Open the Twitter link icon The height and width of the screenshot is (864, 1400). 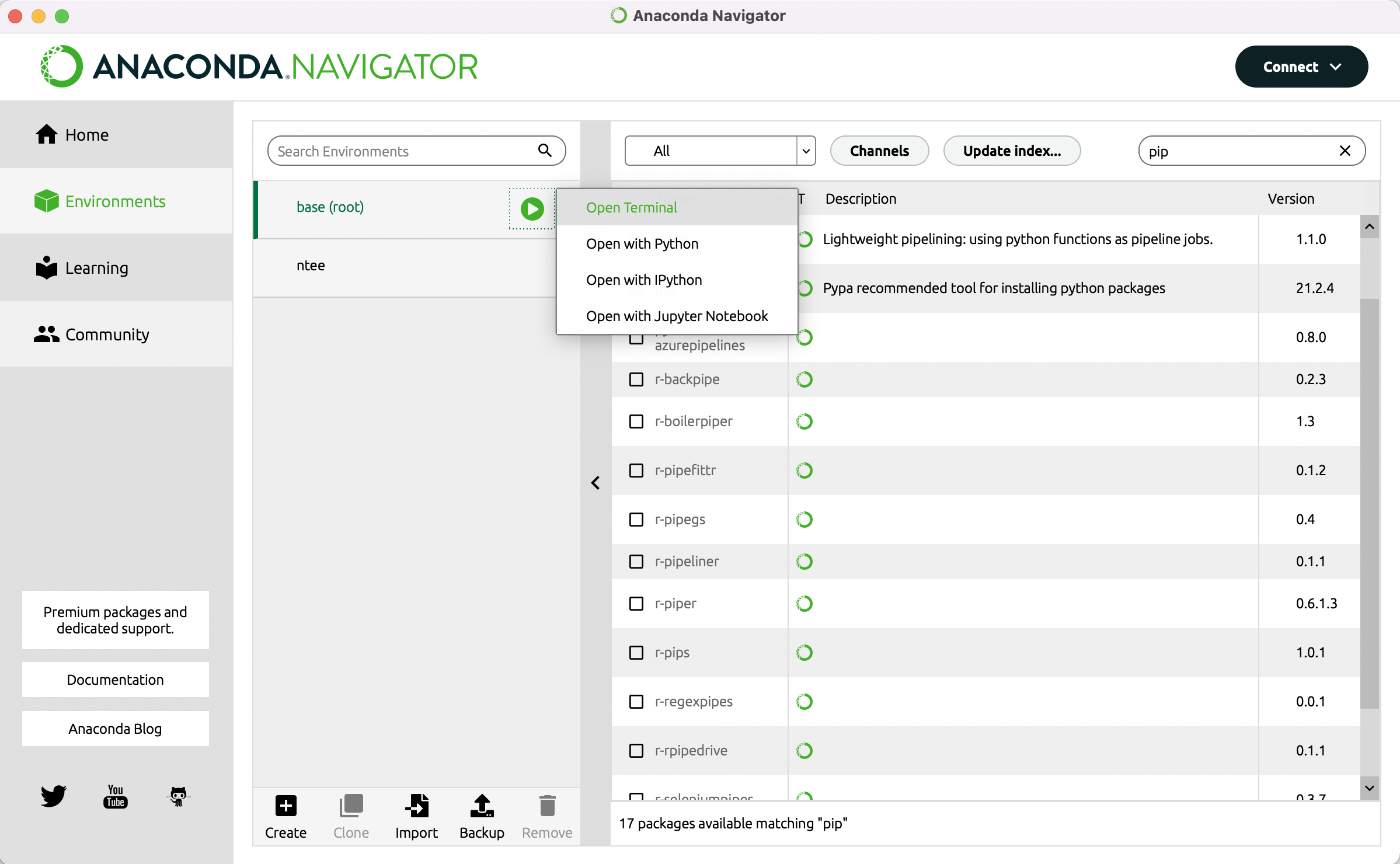[x=53, y=796]
